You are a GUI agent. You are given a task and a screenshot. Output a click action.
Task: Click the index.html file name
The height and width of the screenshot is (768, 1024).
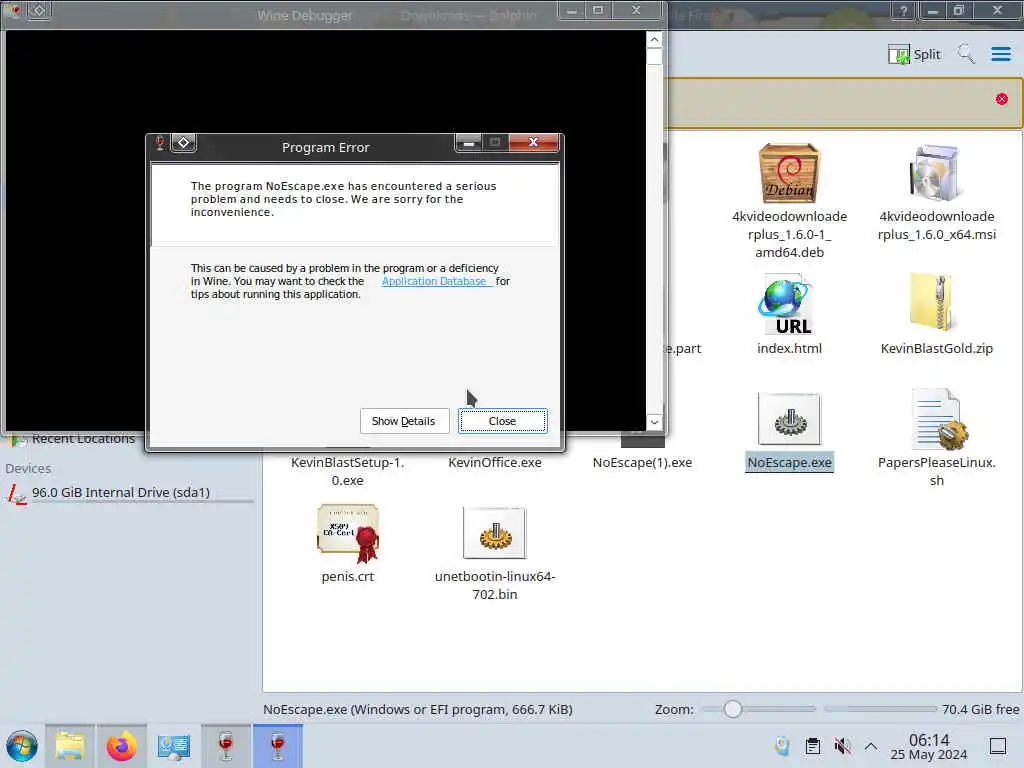point(790,349)
